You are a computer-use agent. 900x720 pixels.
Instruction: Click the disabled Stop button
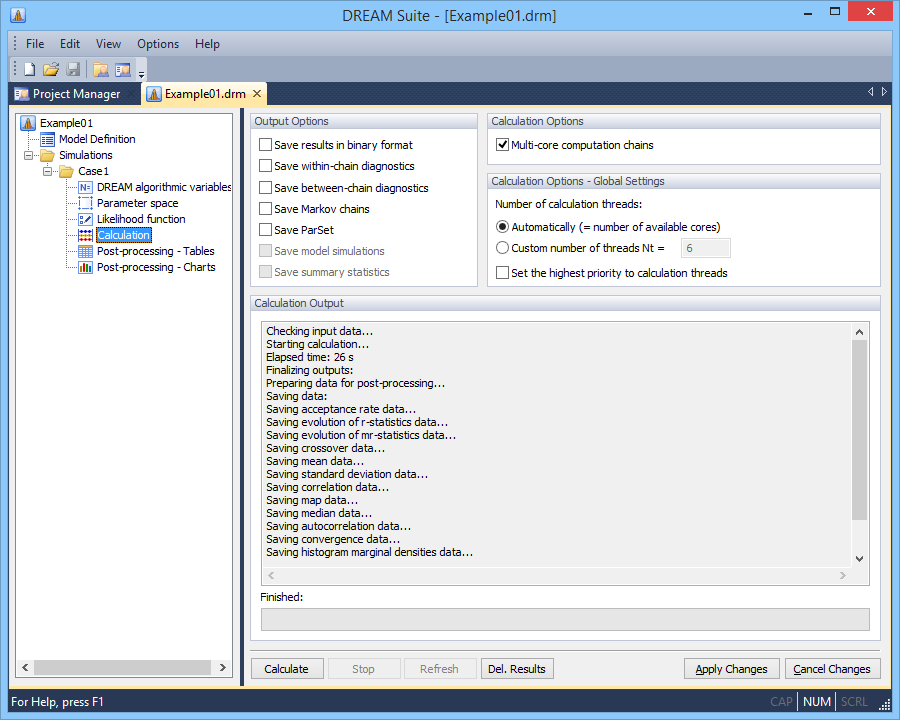(x=363, y=669)
